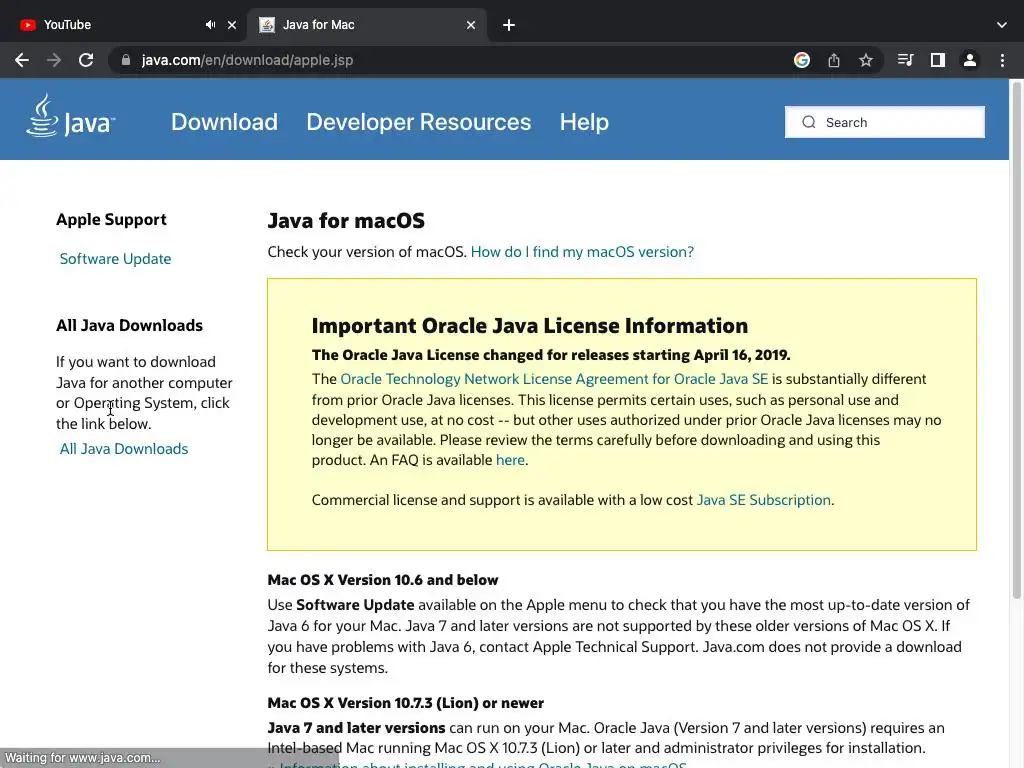Open Developer Resources nav item
Screen dimensions: 1024x768
[x=419, y=122]
